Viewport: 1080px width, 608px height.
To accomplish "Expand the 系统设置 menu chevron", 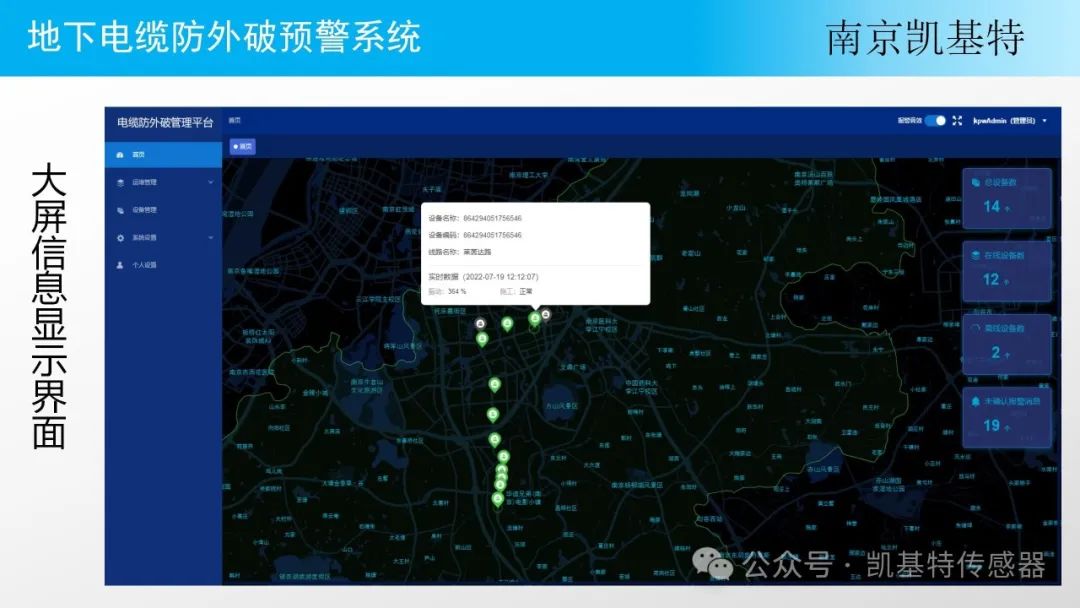I will [x=209, y=238].
